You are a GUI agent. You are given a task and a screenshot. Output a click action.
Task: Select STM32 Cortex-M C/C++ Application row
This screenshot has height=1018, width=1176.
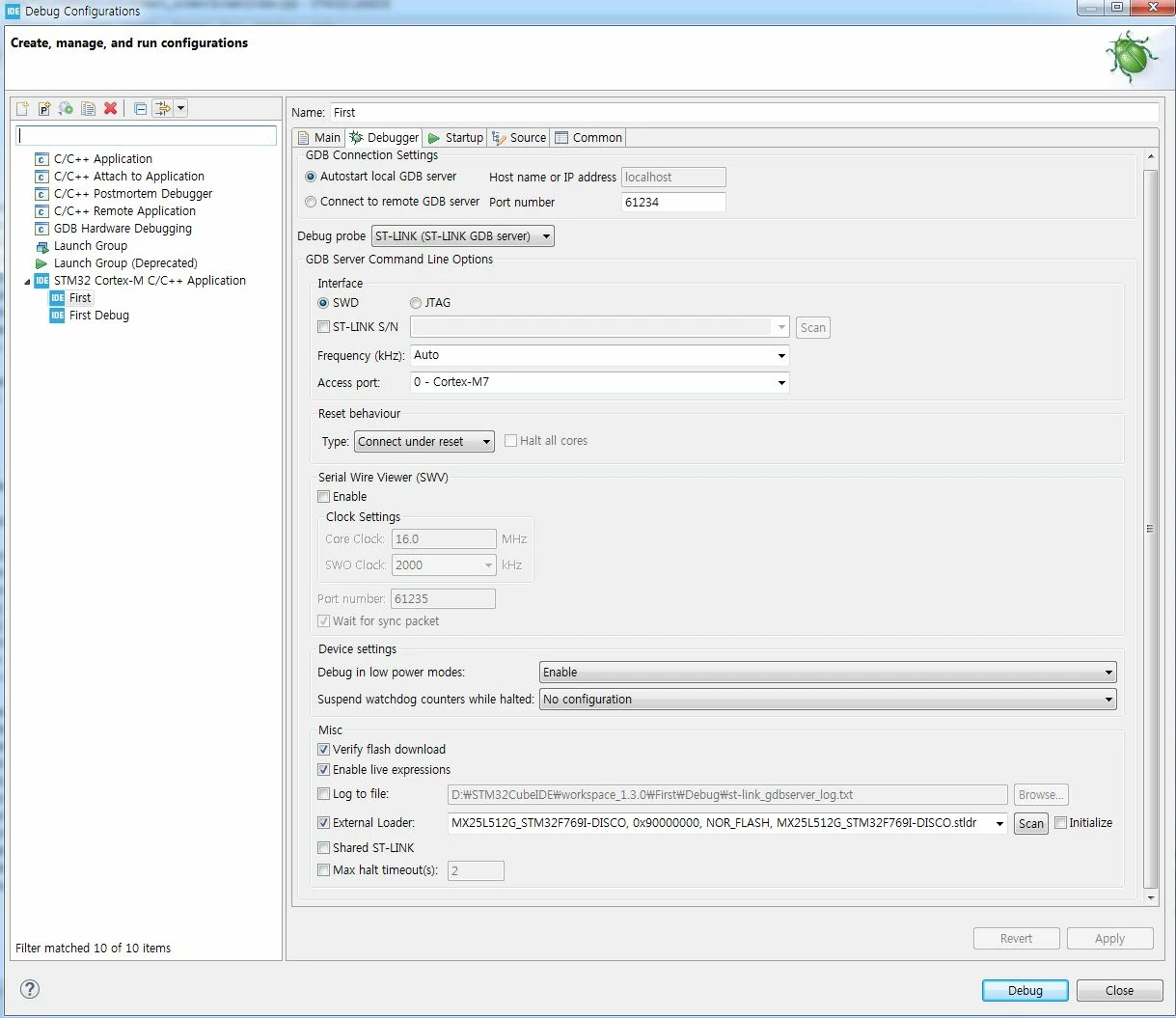(150, 281)
